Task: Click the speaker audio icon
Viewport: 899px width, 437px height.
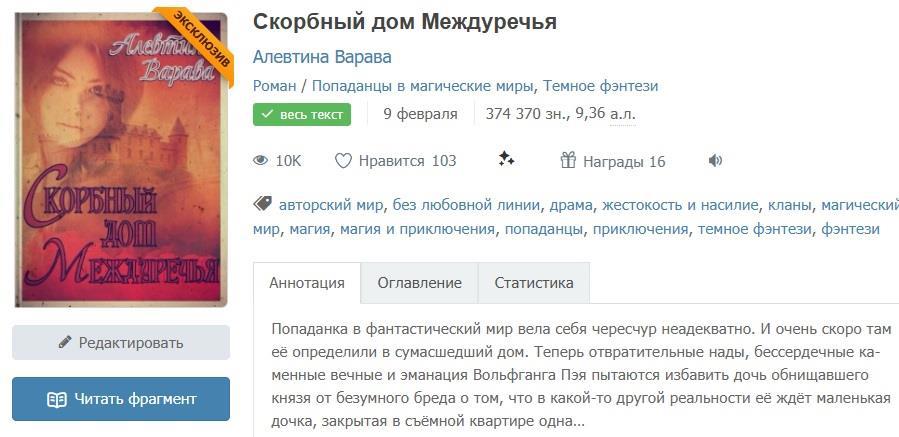Action: coord(715,161)
